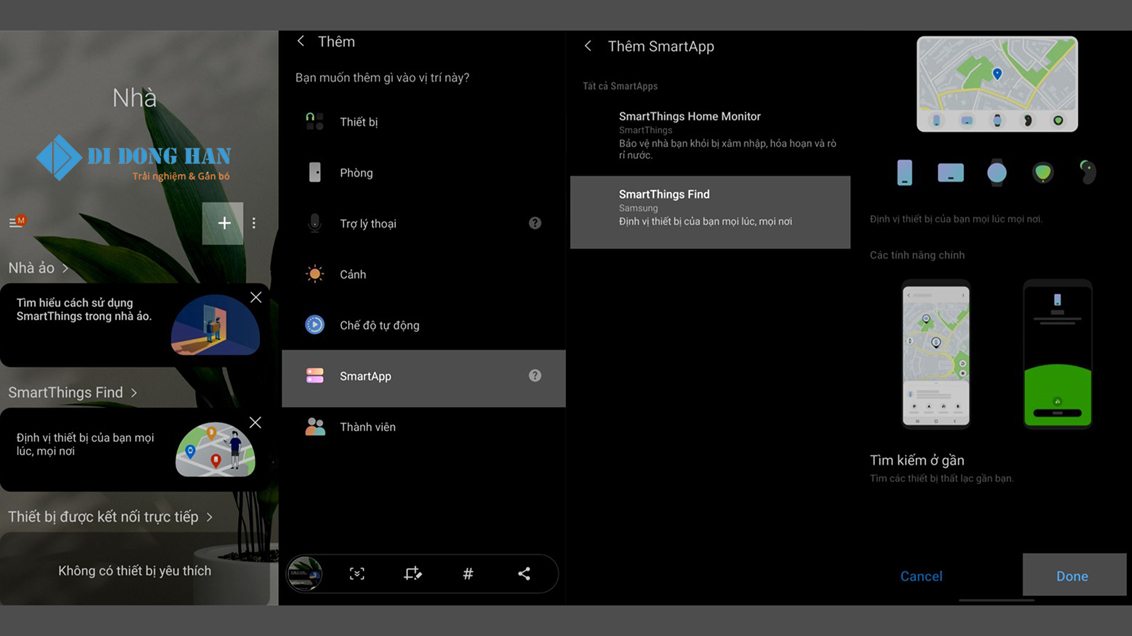The image size is (1132, 636).
Task: Tap the scroll capture icon in toolbar
Action: (357, 574)
